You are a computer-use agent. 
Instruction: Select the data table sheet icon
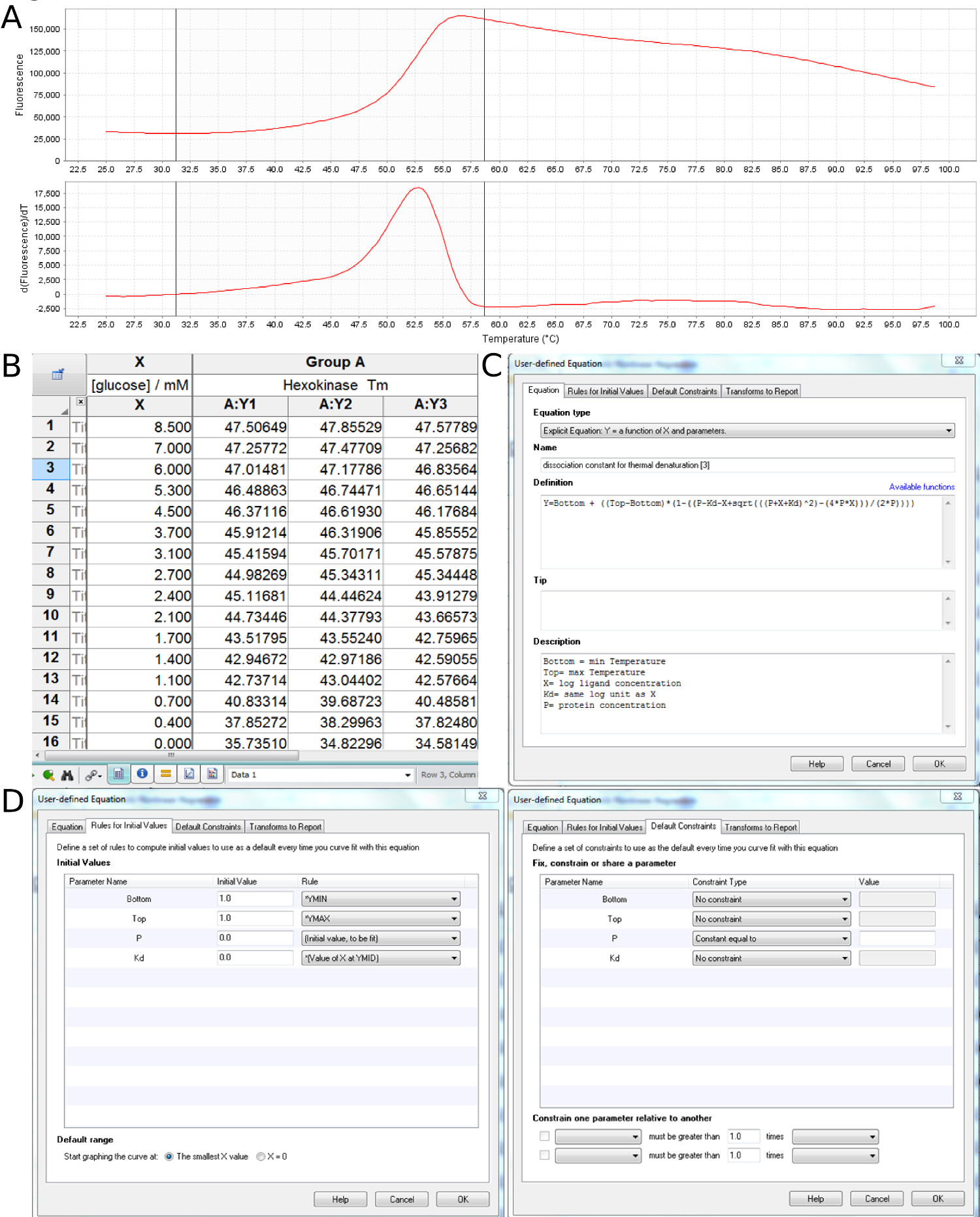(x=118, y=774)
